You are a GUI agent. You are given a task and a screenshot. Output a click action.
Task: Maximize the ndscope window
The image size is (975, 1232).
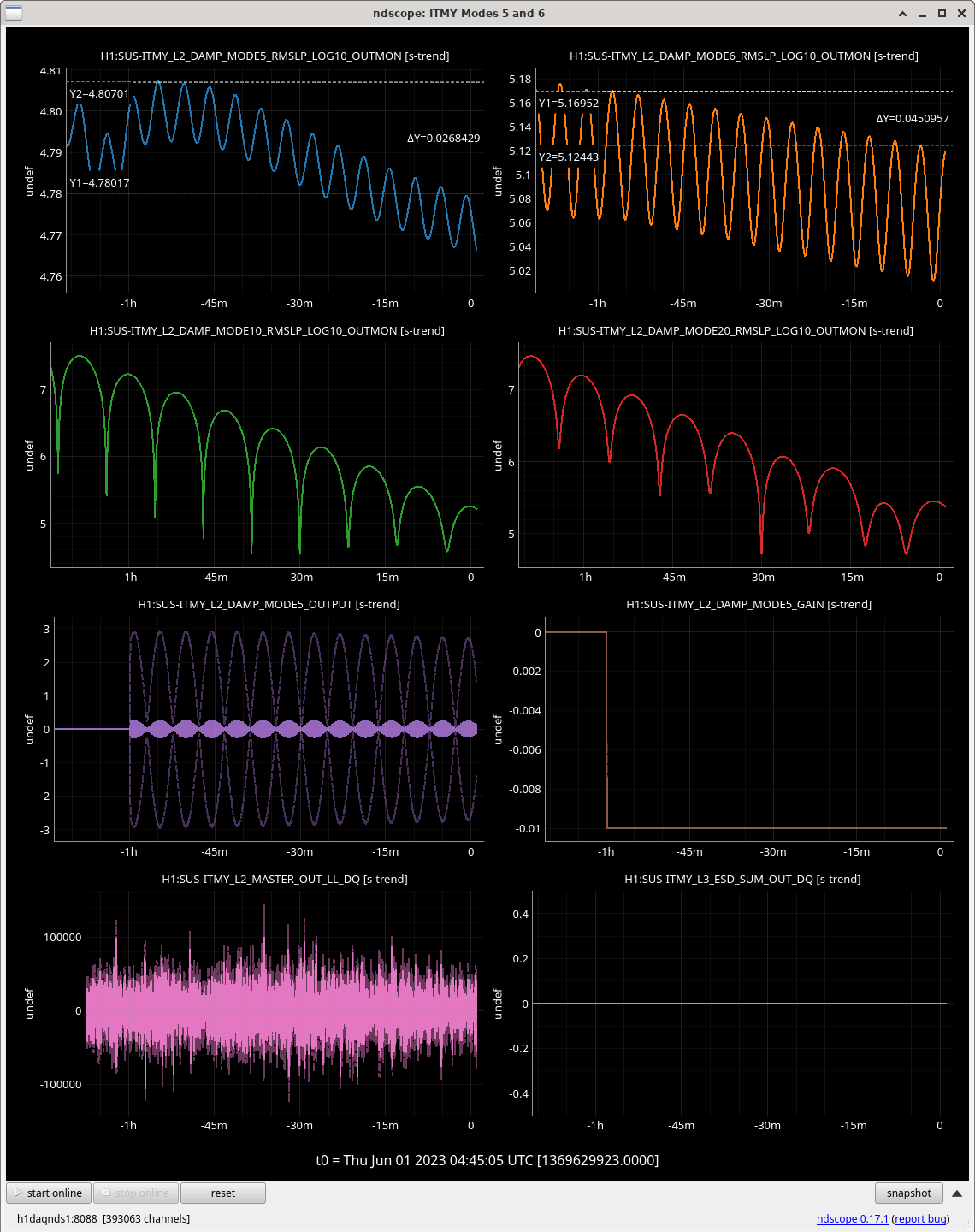point(942,14)
